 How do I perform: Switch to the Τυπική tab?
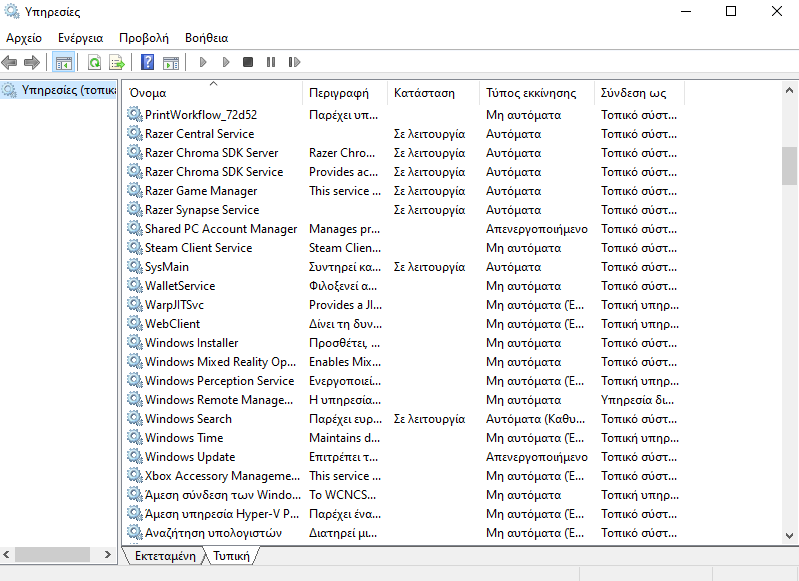point(231,556)
